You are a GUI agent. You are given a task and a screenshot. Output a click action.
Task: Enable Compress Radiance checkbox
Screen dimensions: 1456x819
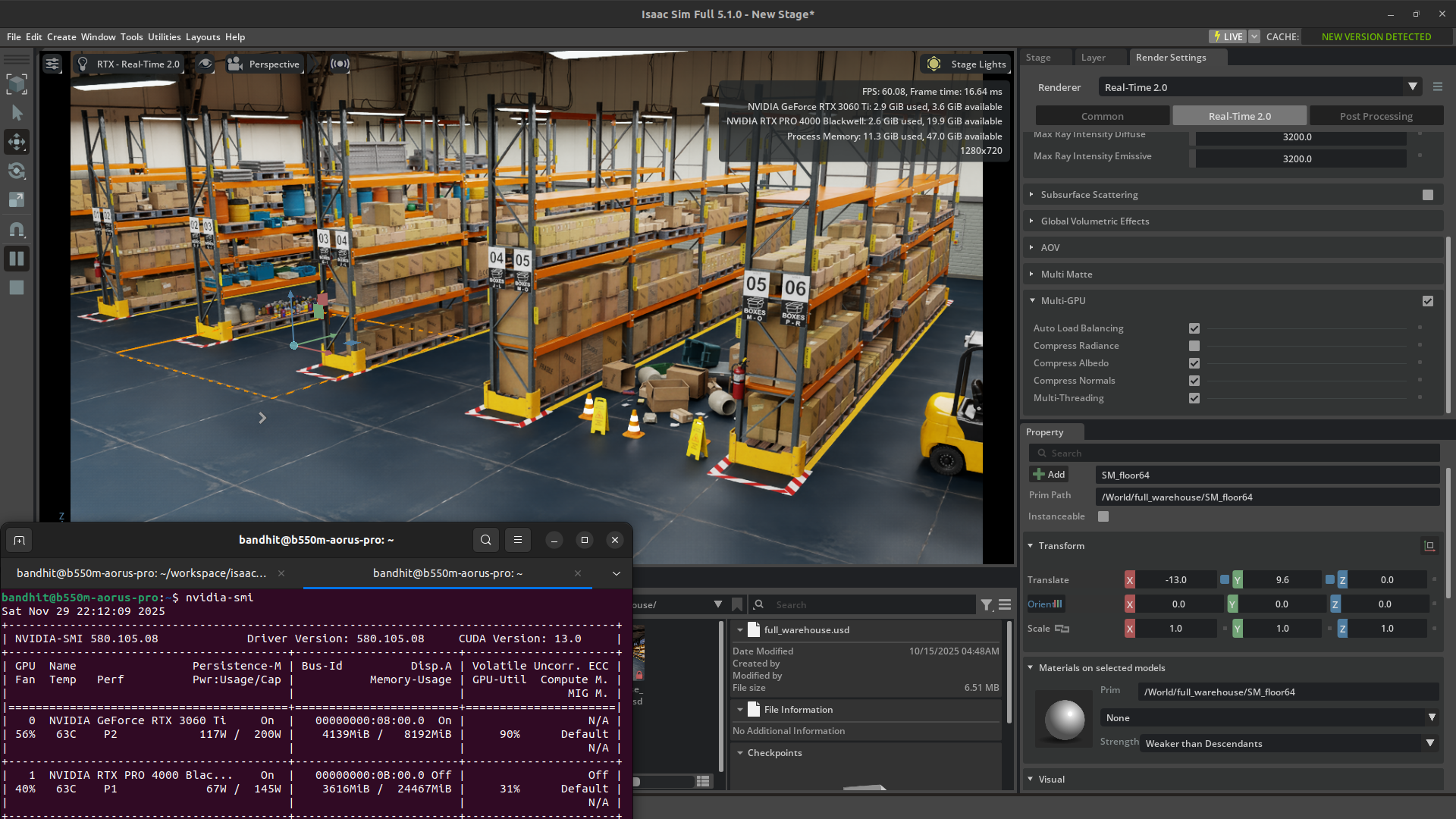[x=1194, y=346]
